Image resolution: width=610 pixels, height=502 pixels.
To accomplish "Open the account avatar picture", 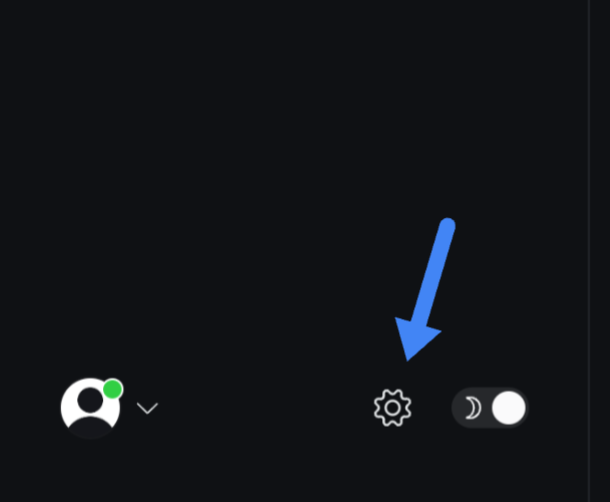I will pos(90,408).
